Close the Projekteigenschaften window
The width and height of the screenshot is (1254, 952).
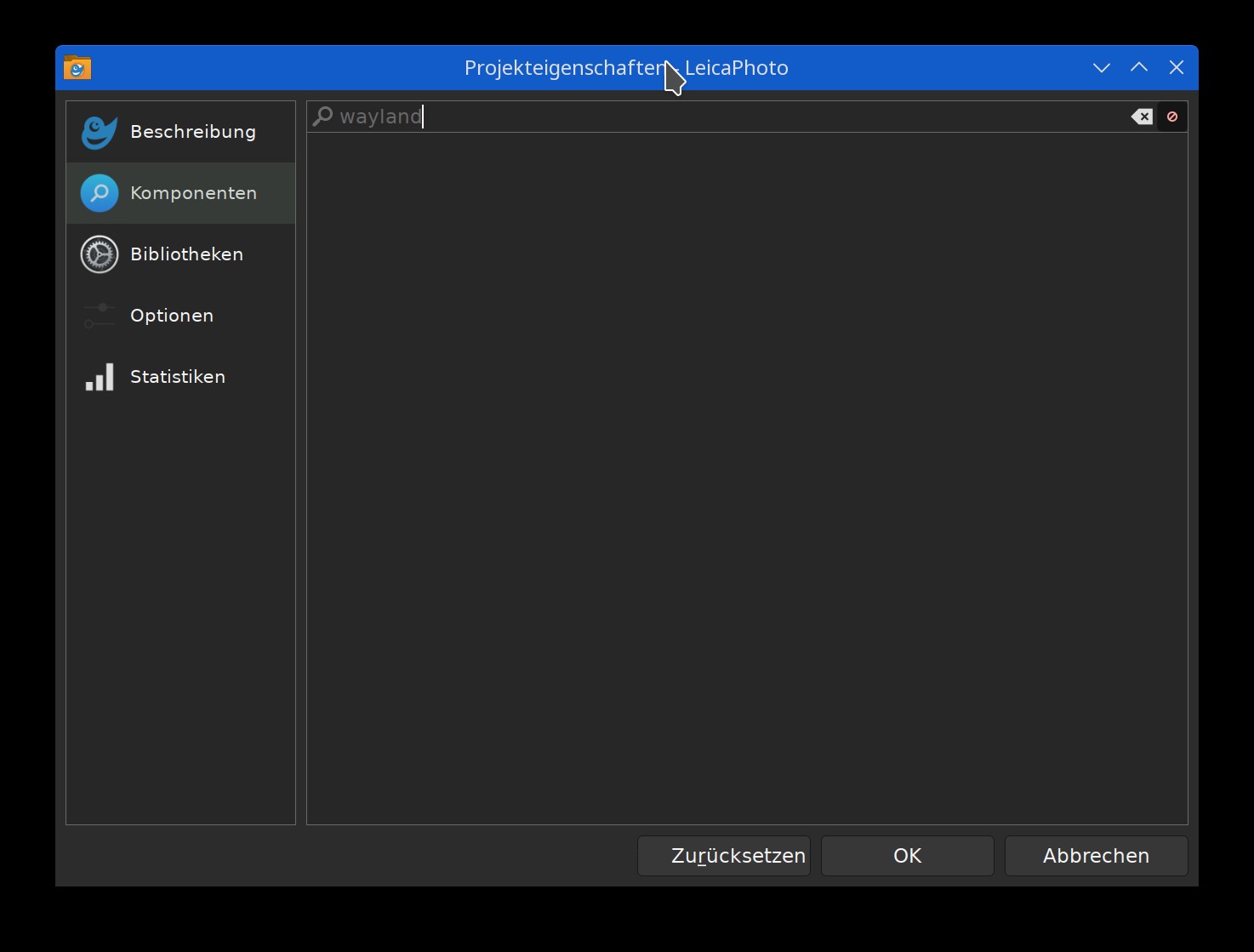[x=1177, y=68]
